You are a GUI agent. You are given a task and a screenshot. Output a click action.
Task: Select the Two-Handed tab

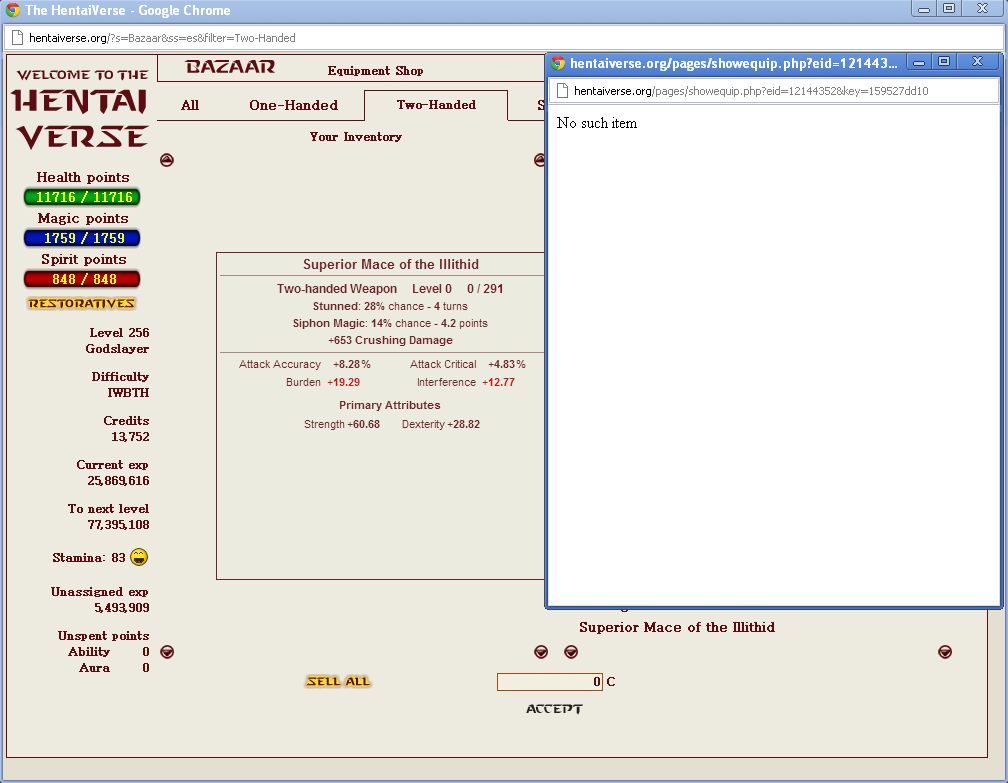[x=436, y=105]
